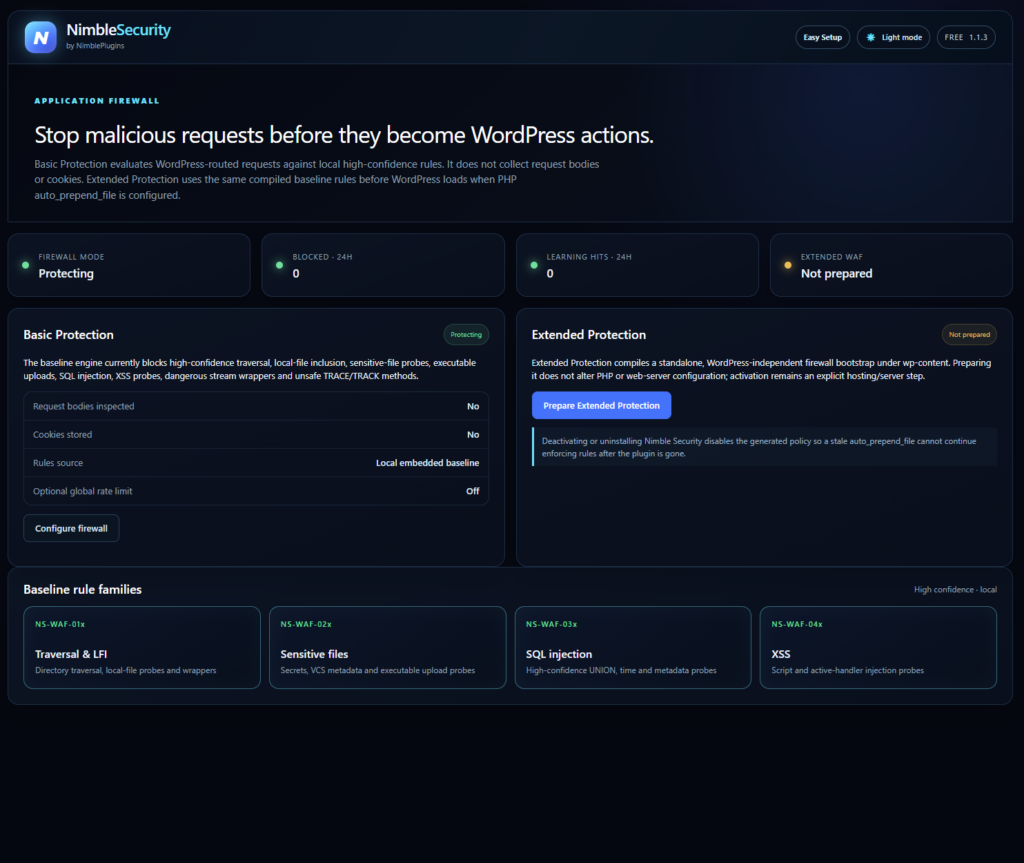This screenshot has height=863, width=1024.
Task: Click the NS-WAF-03x rule code
Action: (x=551, y=624)
